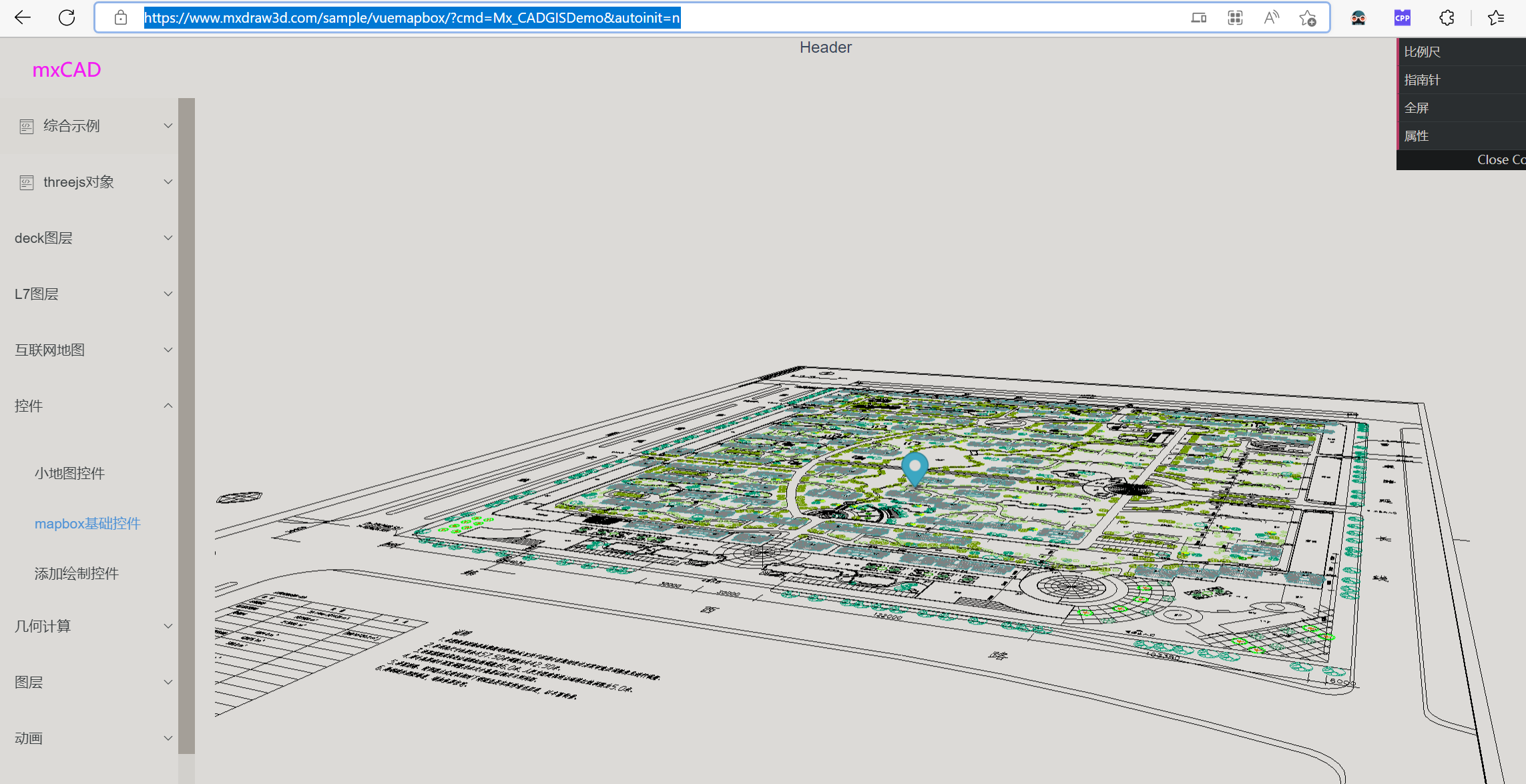Open the spy-face browser extension icon
The height and width of the screenshot is (784, 1526).
point(1358,18)
